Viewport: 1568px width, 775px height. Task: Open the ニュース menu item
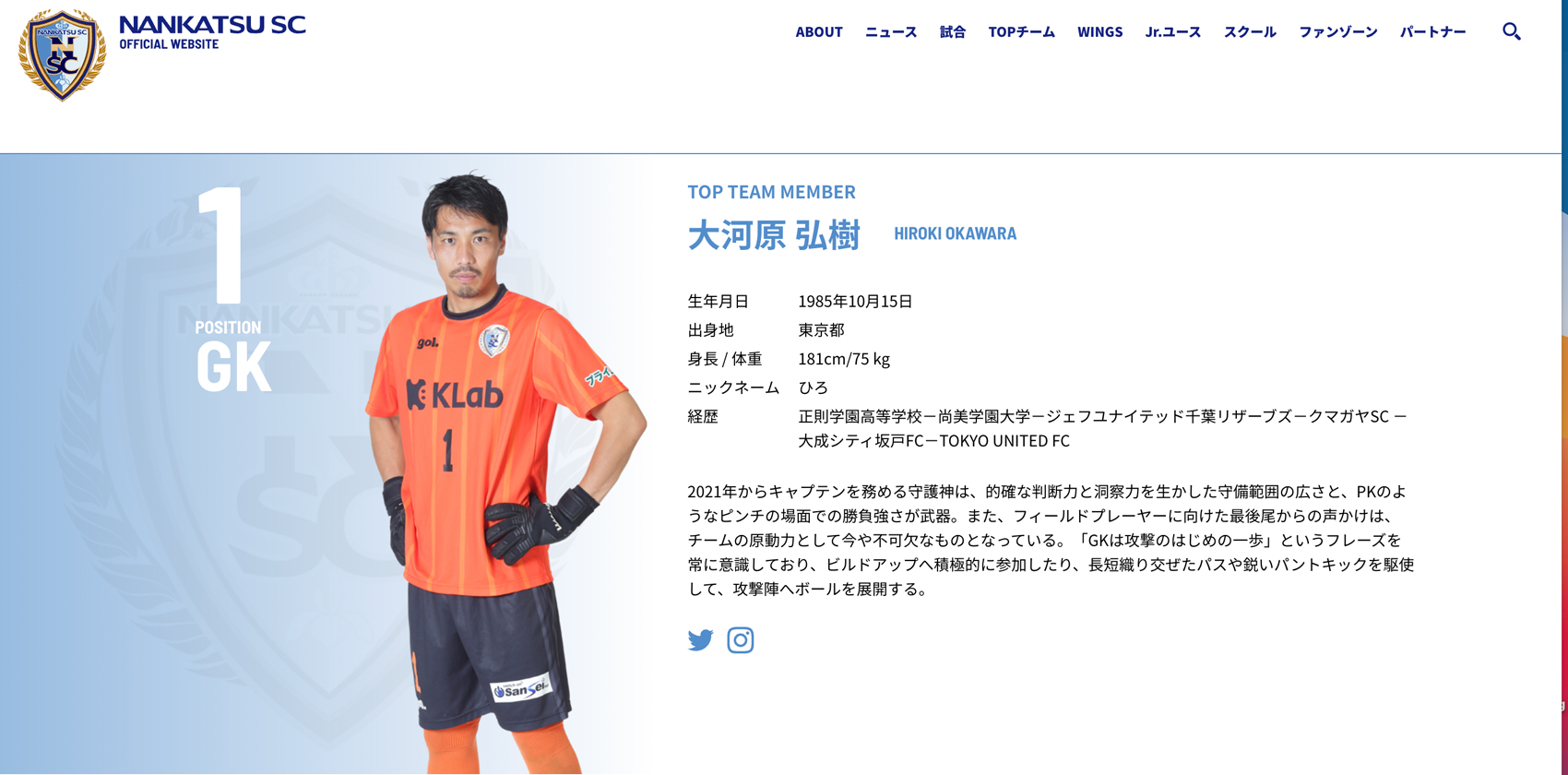click(x=891, y=32)
